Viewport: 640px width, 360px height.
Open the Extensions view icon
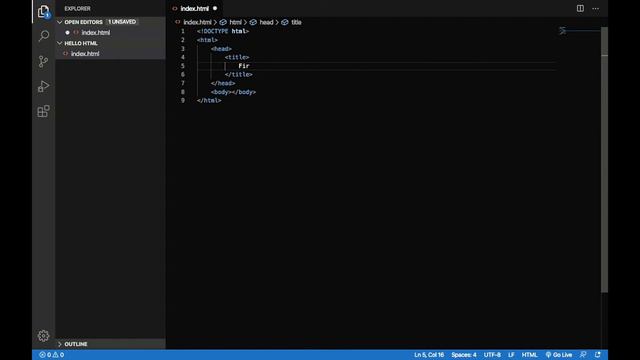[x=43, y=111]
